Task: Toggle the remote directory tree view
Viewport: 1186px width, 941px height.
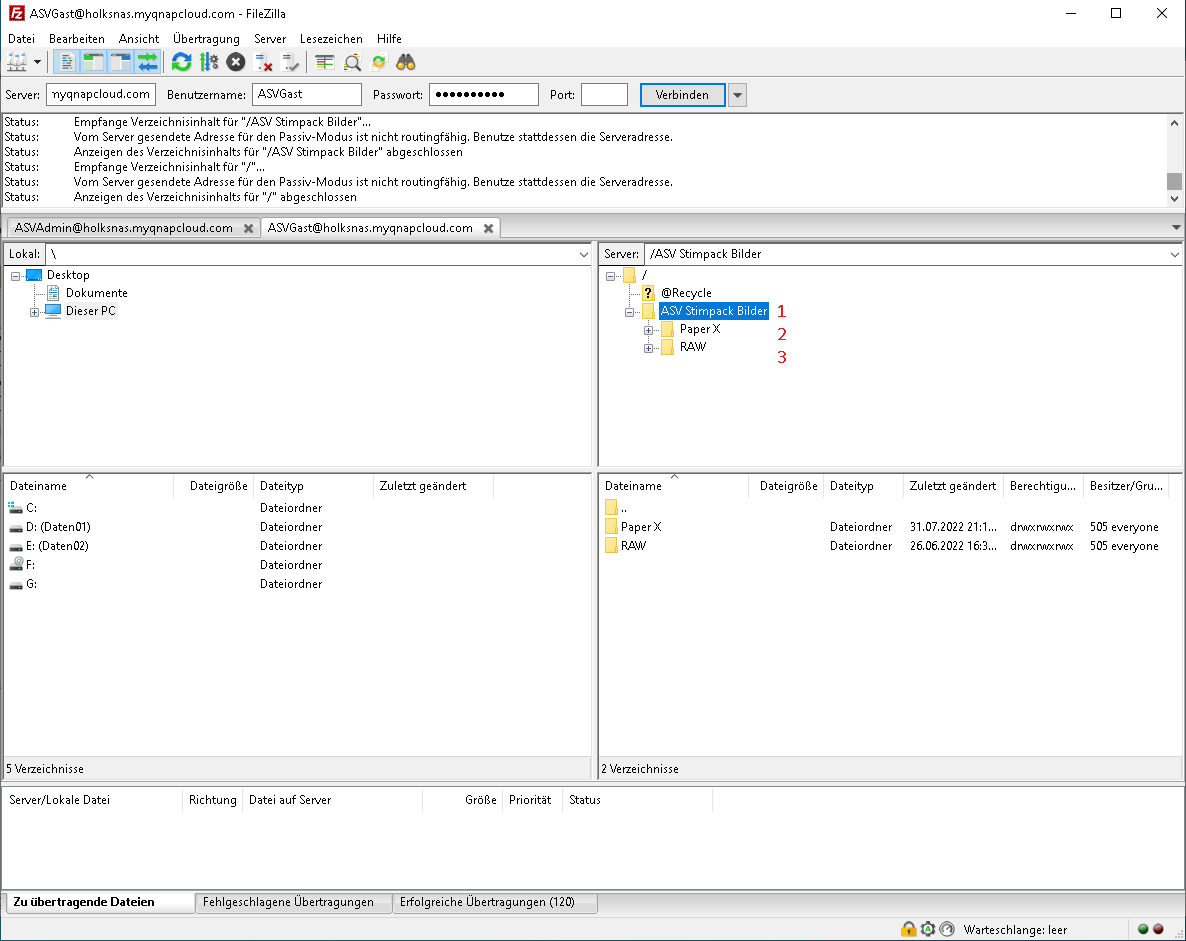Action: (120, 62)
